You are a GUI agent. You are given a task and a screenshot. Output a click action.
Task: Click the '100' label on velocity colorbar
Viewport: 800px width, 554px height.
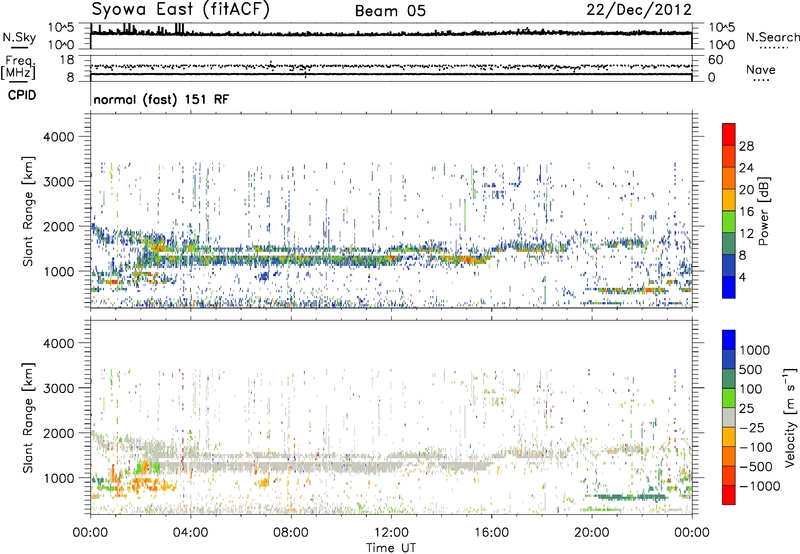pos(751,389)
